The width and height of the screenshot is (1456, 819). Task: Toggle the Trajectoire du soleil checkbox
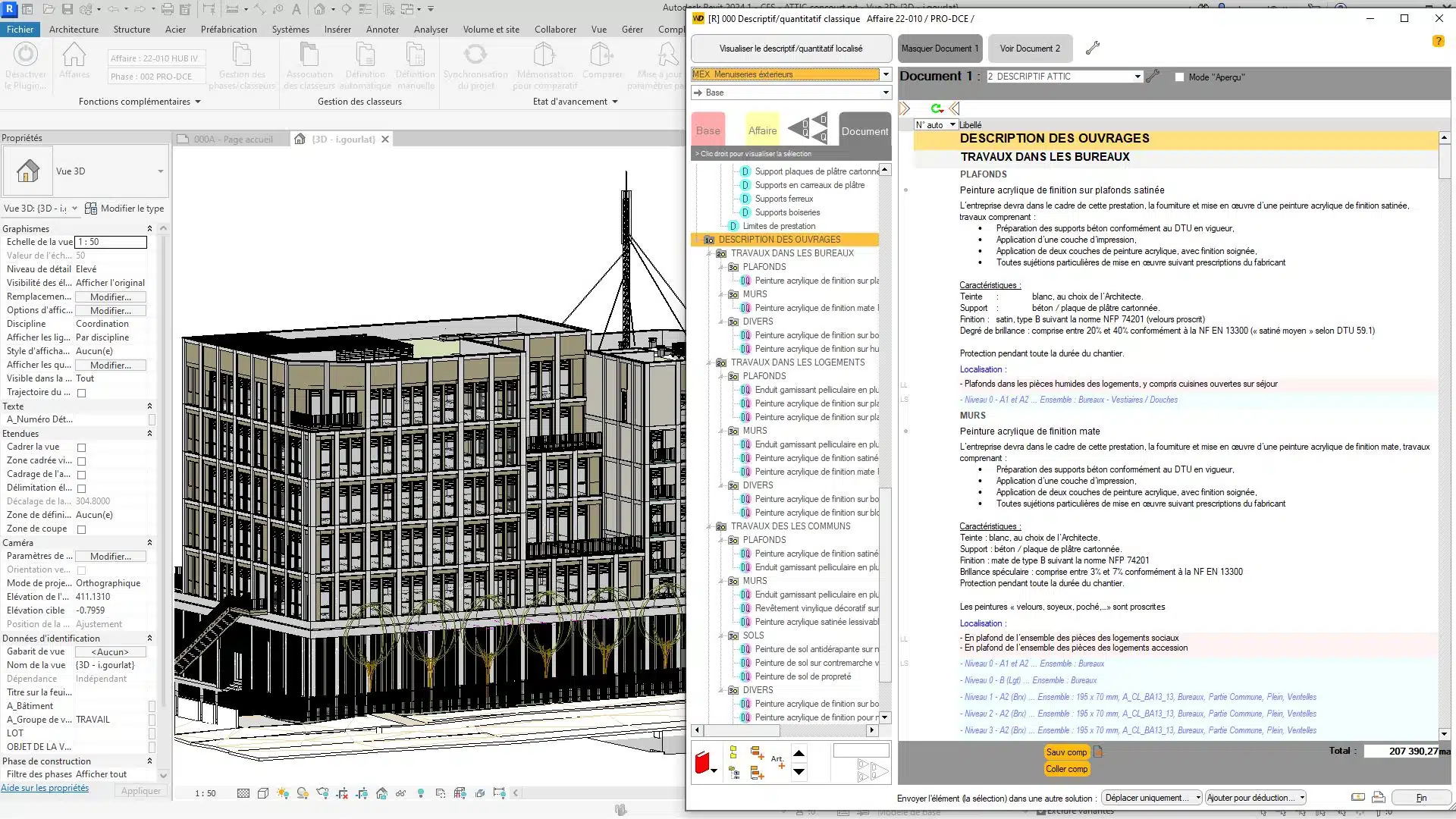coord(82,393)
